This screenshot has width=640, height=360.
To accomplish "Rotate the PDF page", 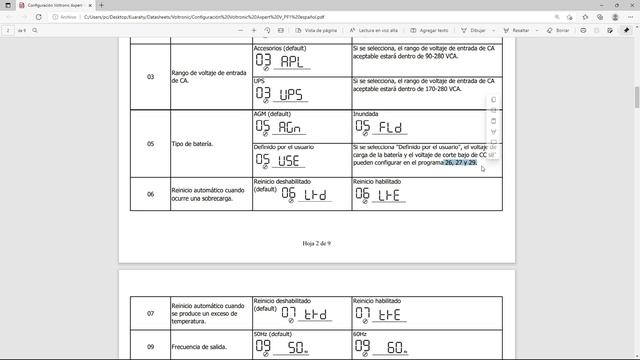I will point(267,30).
